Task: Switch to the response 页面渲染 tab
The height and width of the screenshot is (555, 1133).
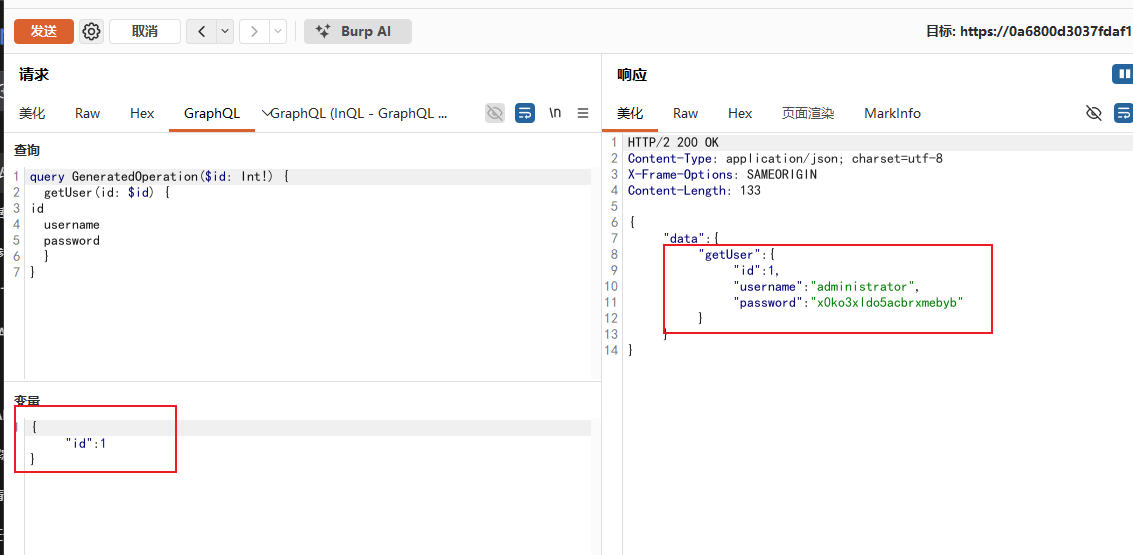Action: coord(808,113)
